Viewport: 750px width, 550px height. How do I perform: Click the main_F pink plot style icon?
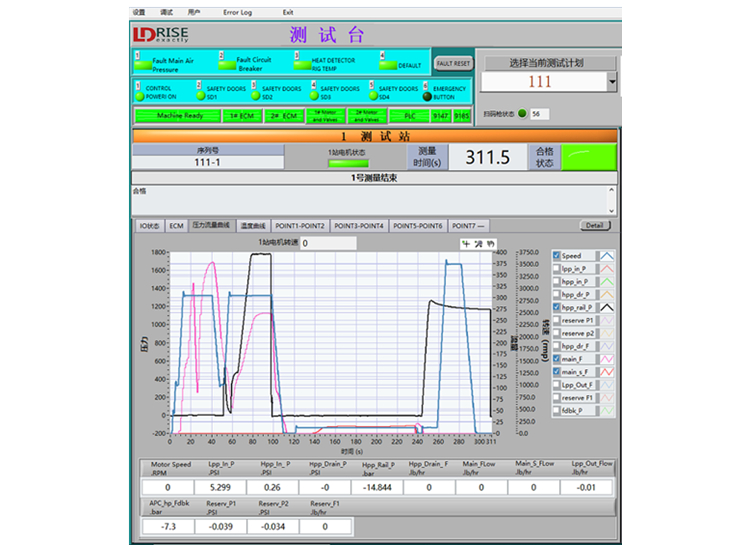click(607, 359)
